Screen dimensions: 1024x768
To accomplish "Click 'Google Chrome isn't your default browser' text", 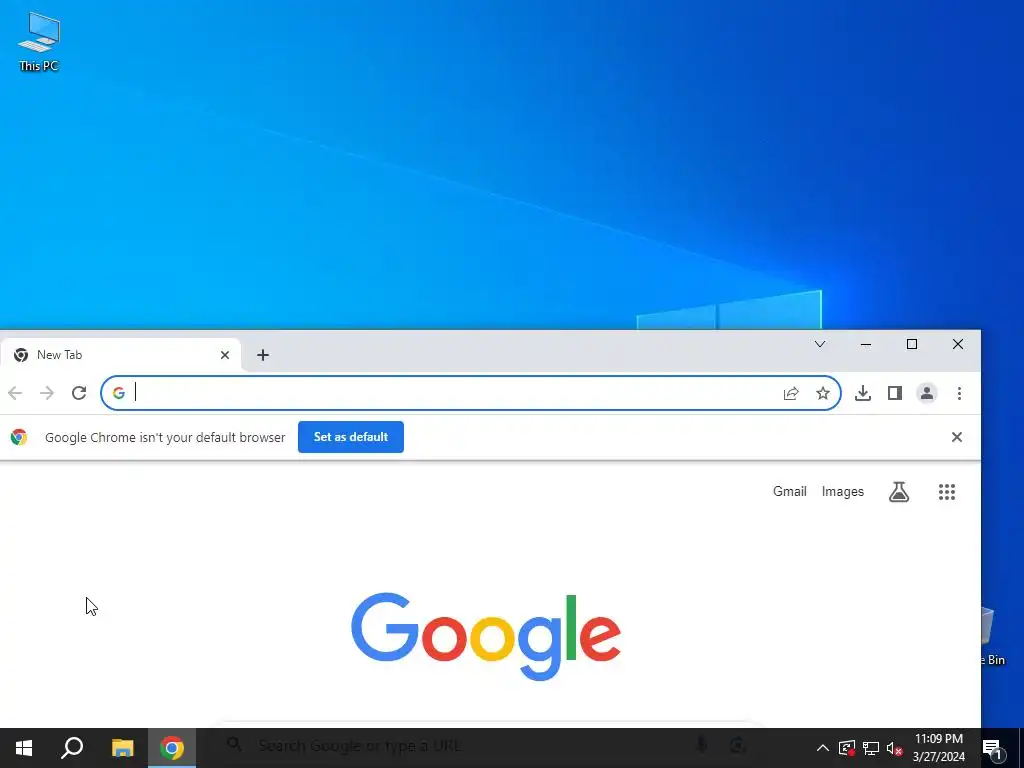I will (x=165, y=438).
